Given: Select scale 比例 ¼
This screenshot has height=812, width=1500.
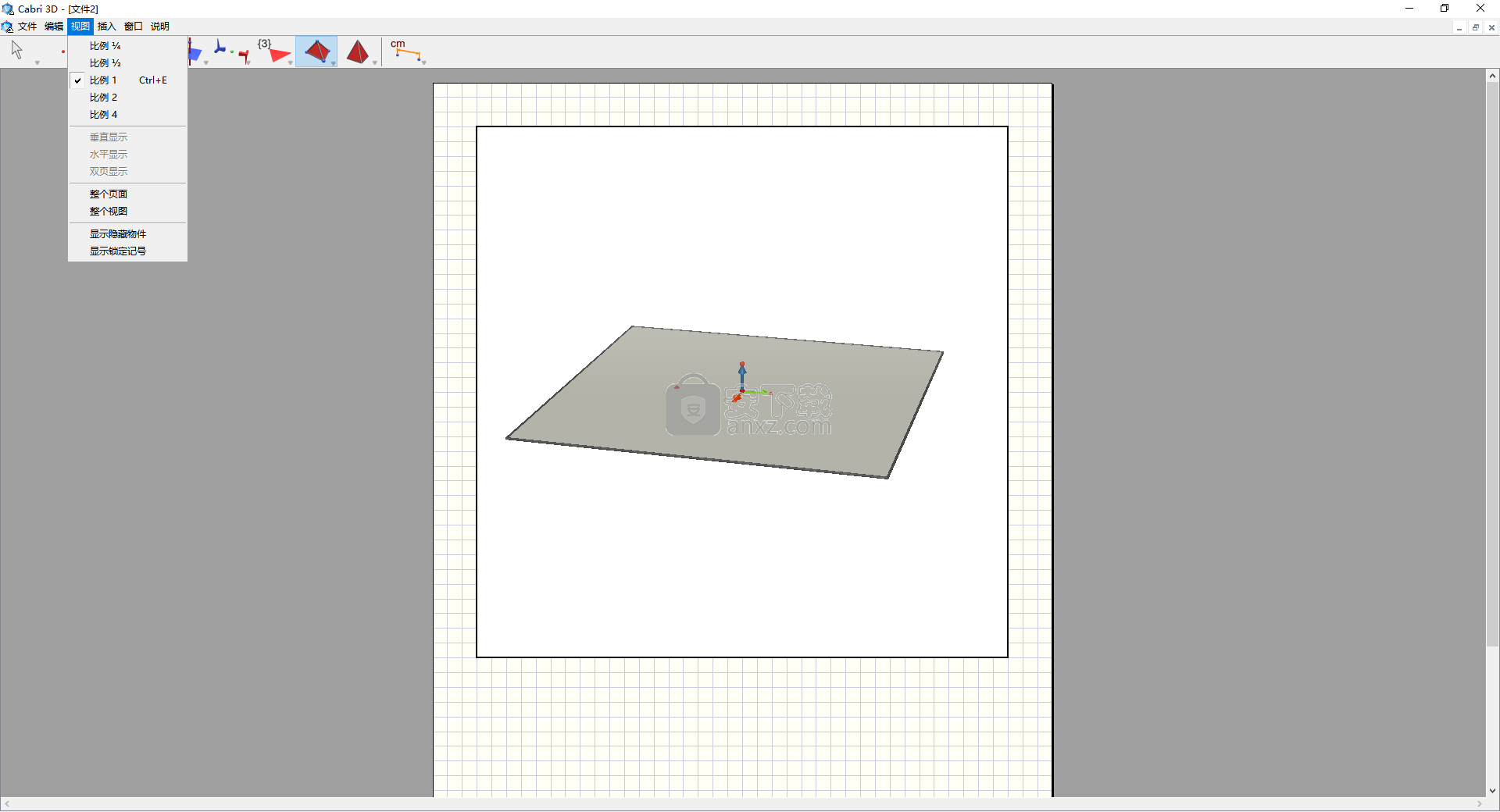Looking at the screenshot, I should click(127, 46).
